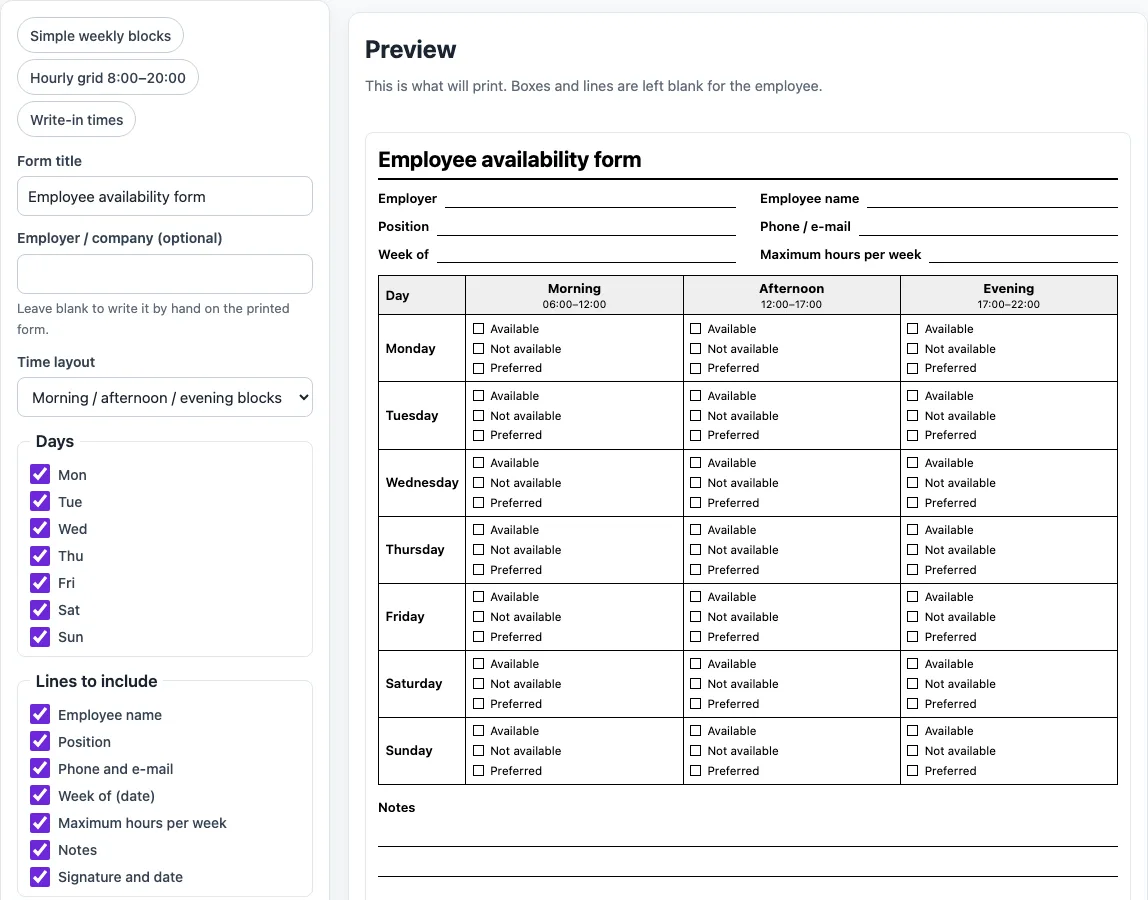Click the Preview heading

(410, 50)
